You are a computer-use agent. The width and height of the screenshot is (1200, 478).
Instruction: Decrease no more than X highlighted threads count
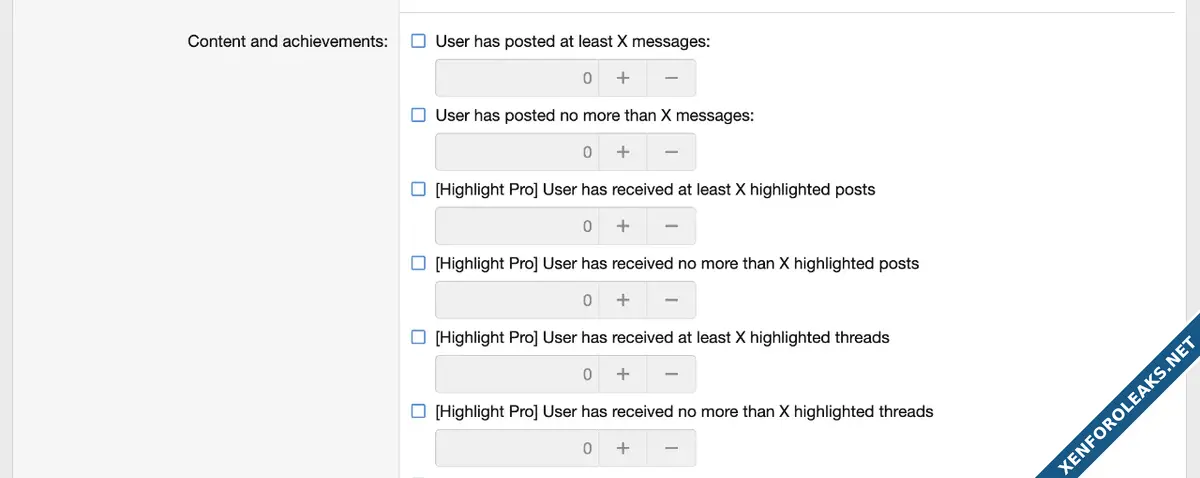point(671,448)
